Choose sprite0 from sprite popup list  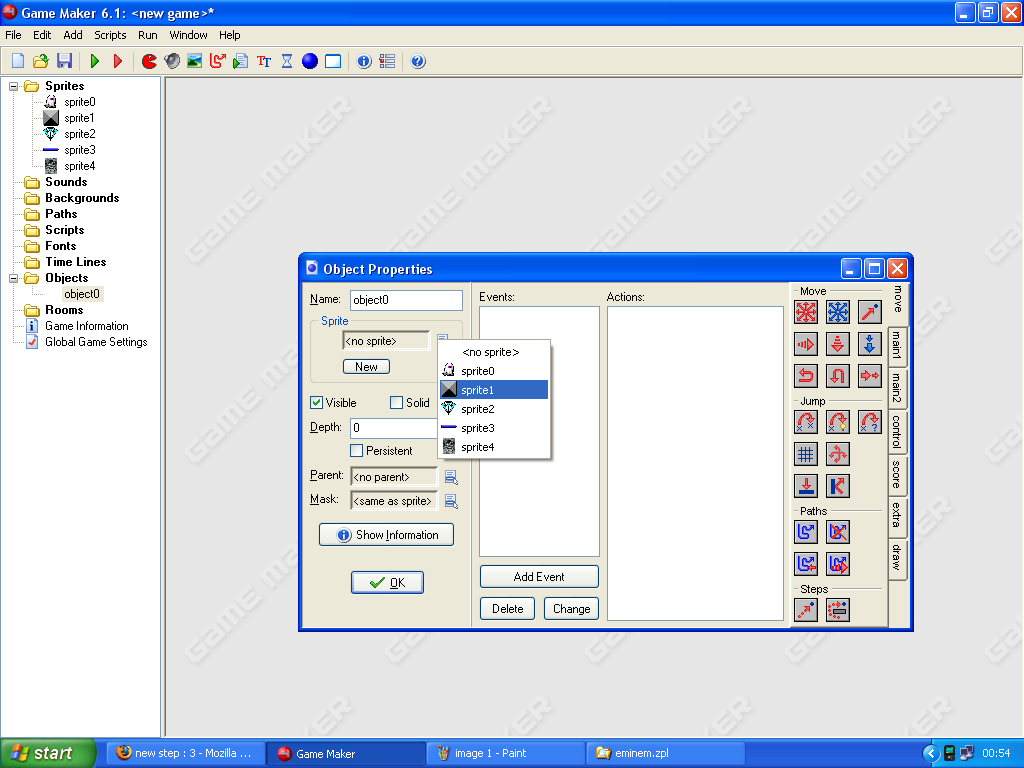(494, 371)
